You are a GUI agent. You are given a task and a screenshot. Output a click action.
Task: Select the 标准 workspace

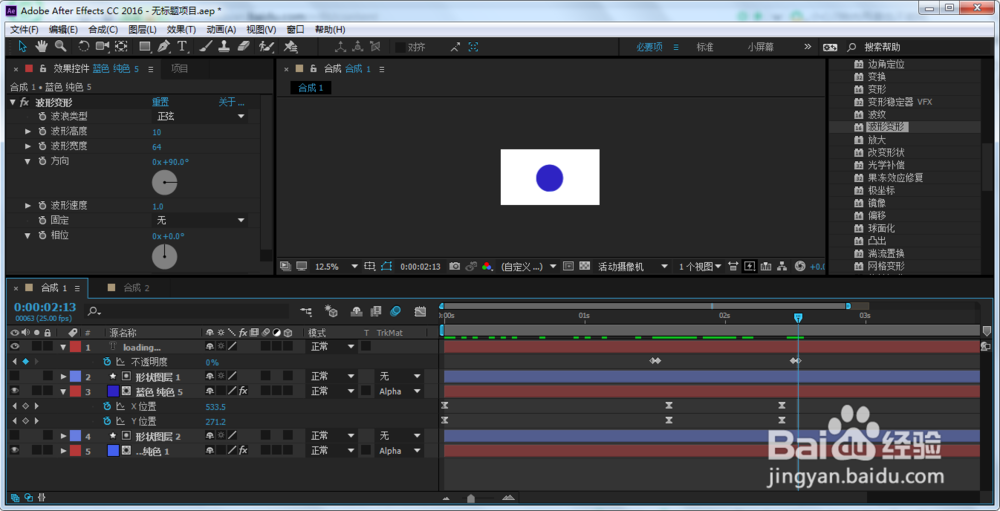705,47
